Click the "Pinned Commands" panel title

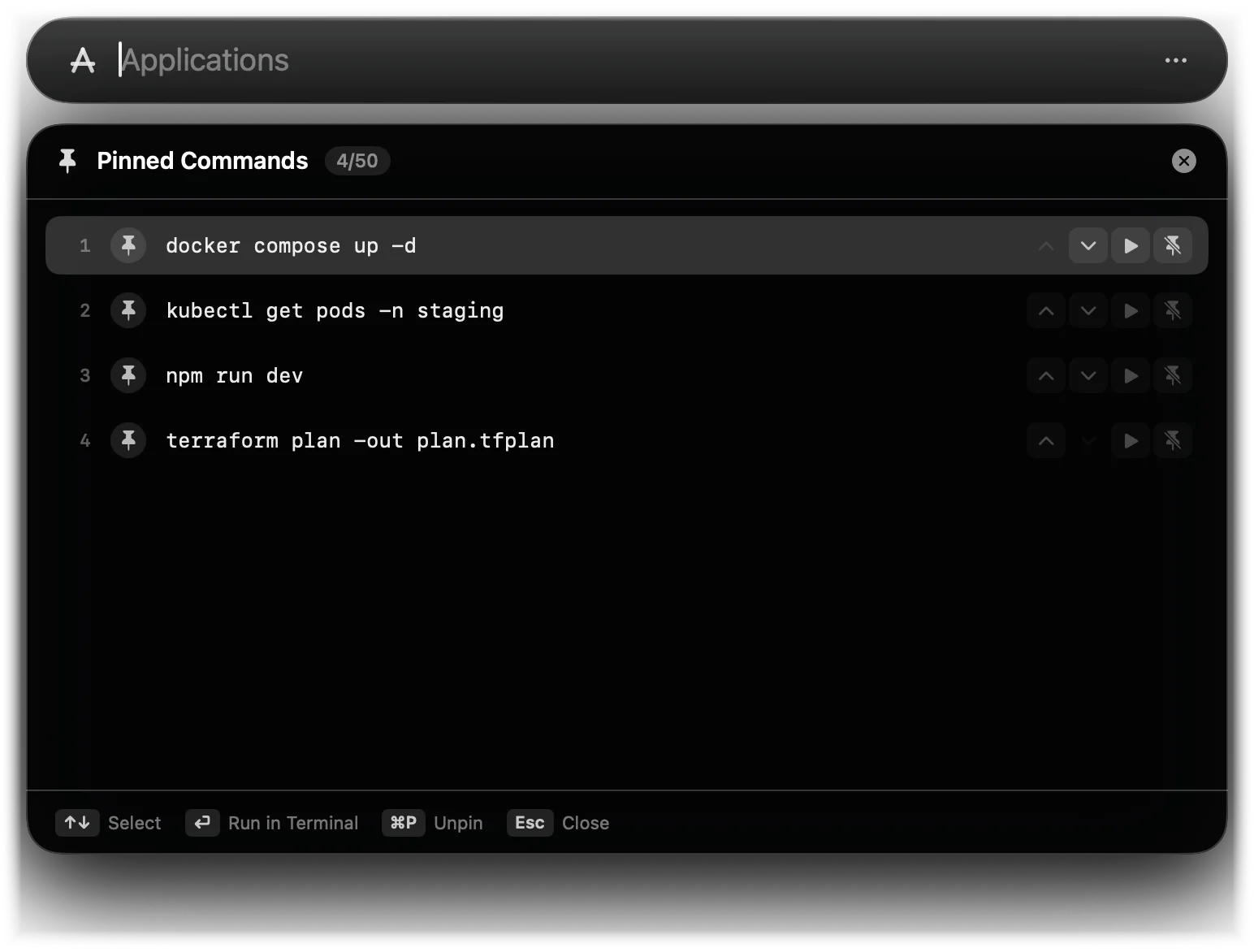coord(202,161)
